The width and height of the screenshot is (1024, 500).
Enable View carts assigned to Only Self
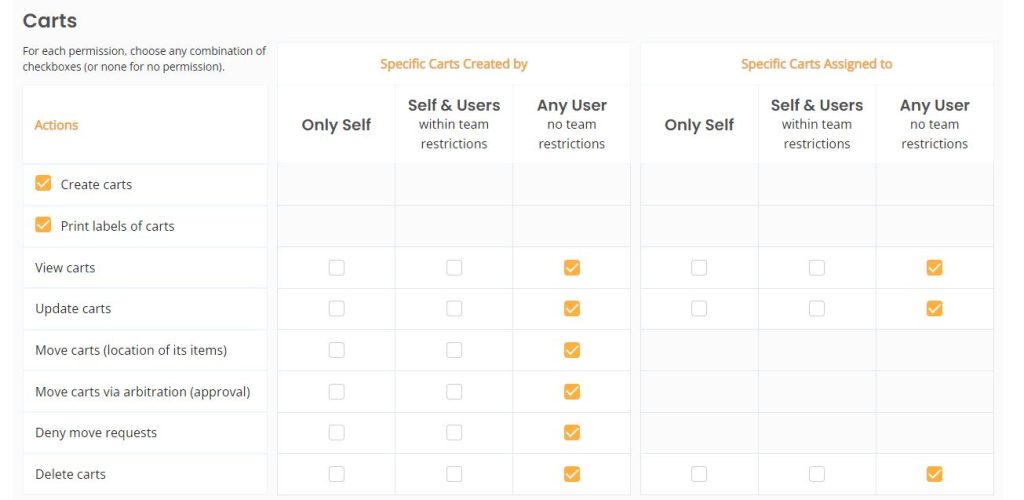coord(699,268)
